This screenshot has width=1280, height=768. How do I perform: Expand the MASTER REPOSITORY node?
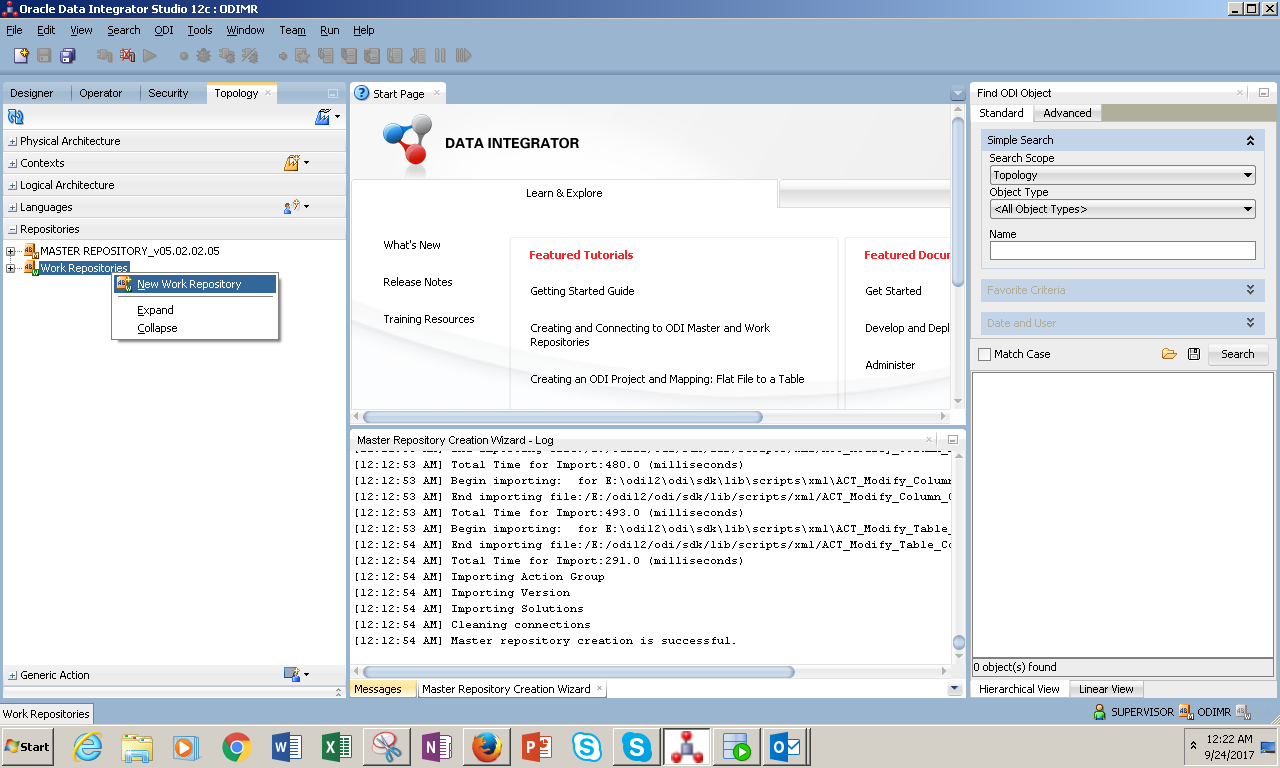click(10, 251)
